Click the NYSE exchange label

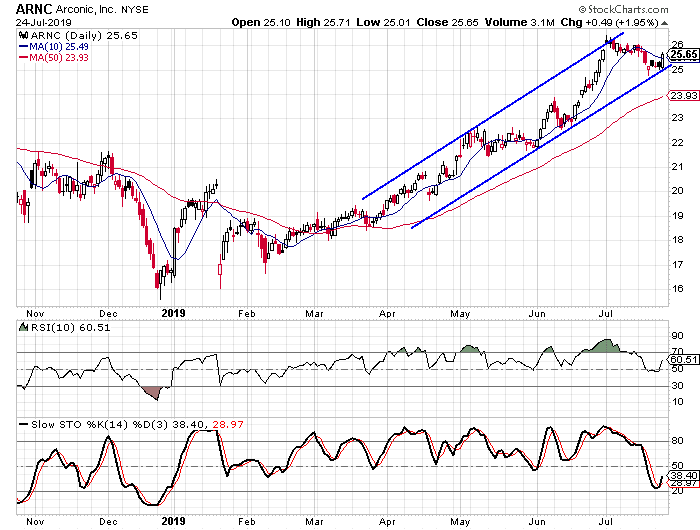[x=135, y=9]
